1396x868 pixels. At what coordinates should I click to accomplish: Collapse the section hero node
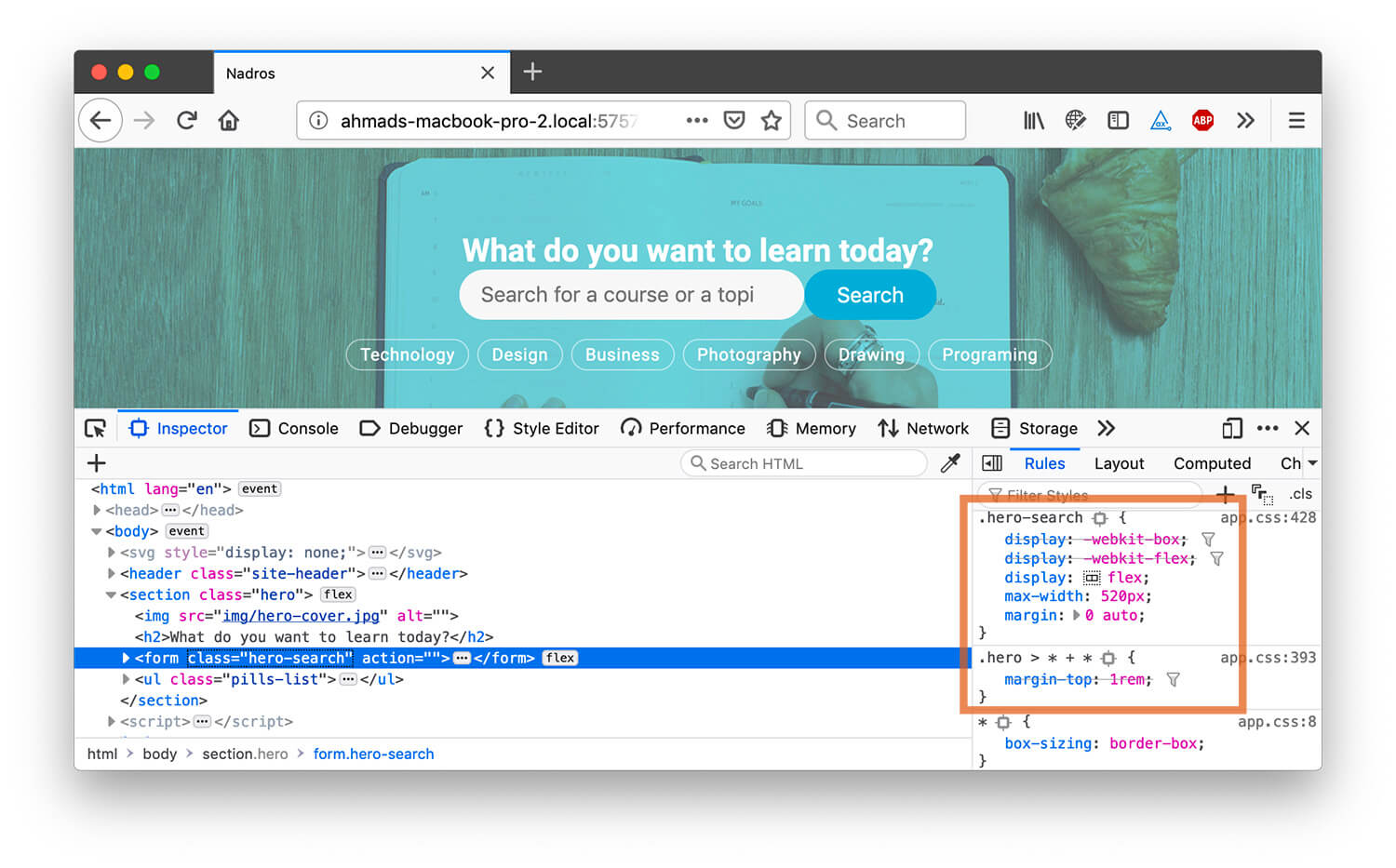click(111, 594)
